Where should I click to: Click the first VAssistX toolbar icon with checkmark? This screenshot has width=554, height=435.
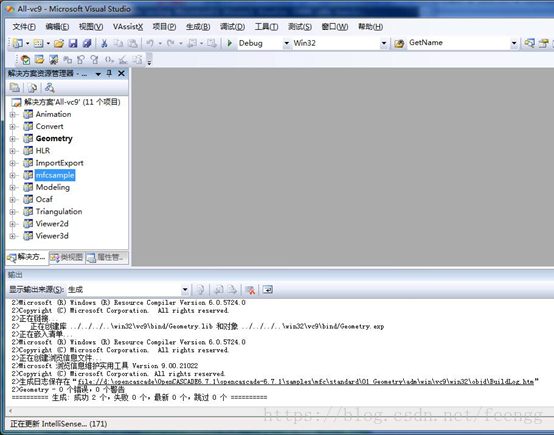click(25, 60)
